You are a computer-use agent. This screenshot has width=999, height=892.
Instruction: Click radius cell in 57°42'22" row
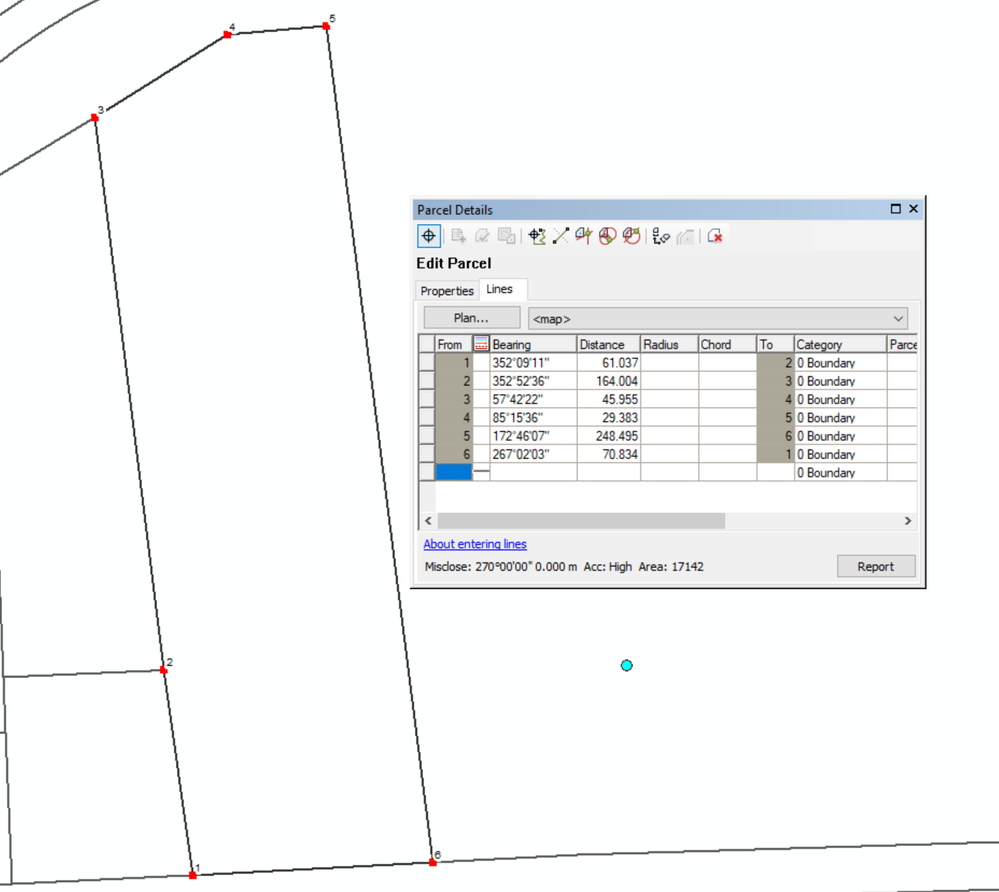pos(669,399)
